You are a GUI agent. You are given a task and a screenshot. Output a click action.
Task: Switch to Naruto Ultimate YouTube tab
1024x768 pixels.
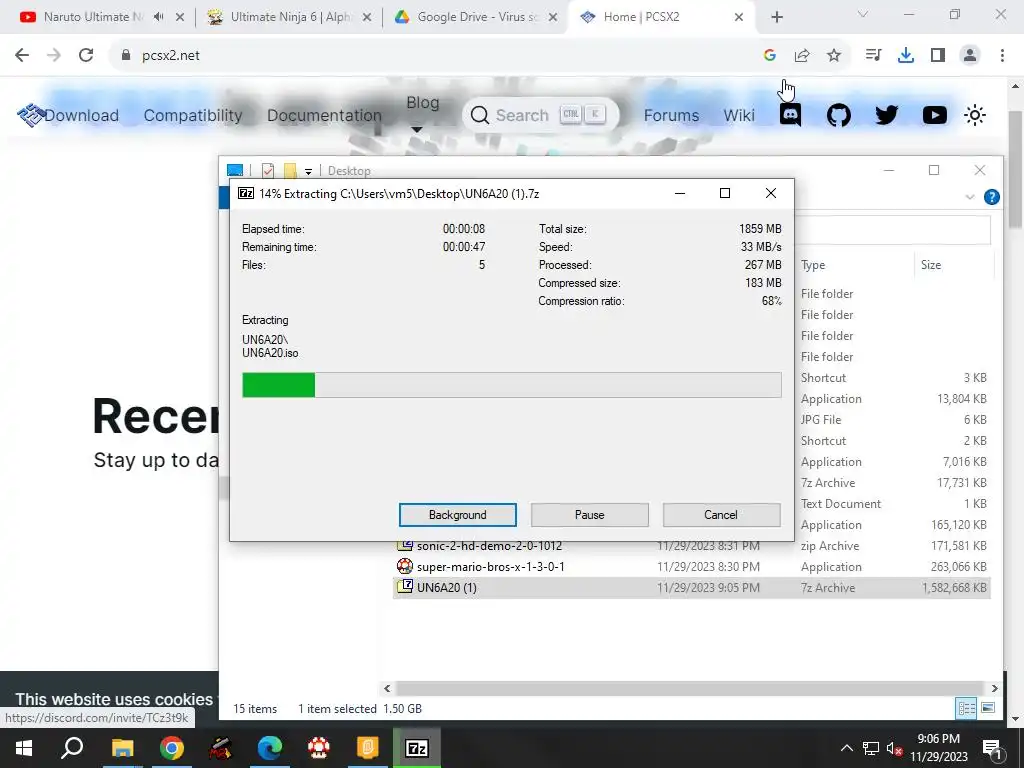pos(91,17)
